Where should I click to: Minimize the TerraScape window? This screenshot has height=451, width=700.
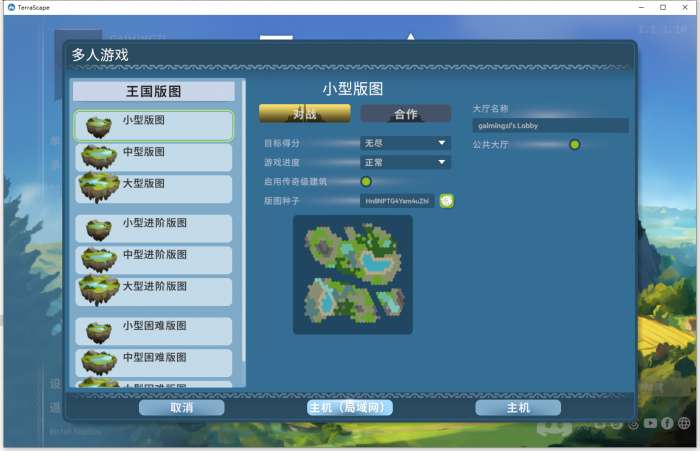pyautogui.click(x=641, y=7)
